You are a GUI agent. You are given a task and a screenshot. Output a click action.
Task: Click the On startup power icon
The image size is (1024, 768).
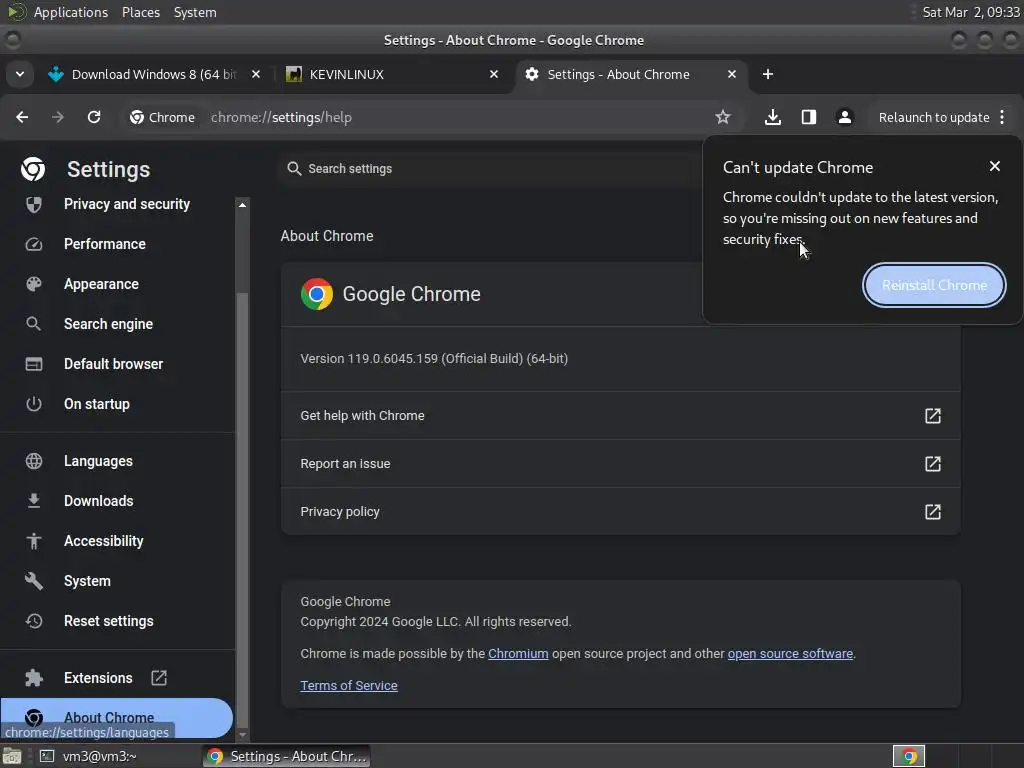click(x=33, y=404)
